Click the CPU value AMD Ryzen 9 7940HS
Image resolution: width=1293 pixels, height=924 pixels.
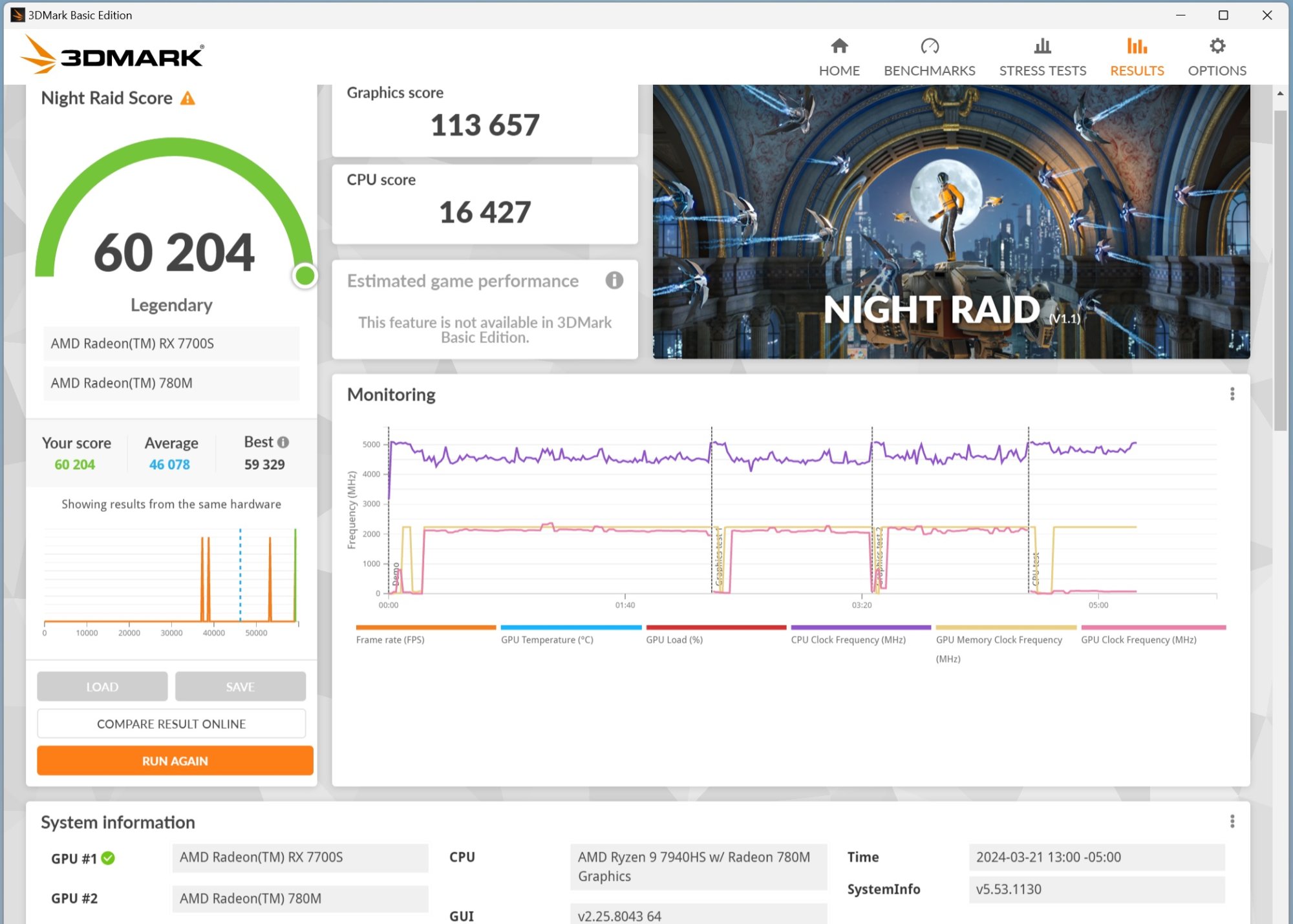(x=698, y=866)
